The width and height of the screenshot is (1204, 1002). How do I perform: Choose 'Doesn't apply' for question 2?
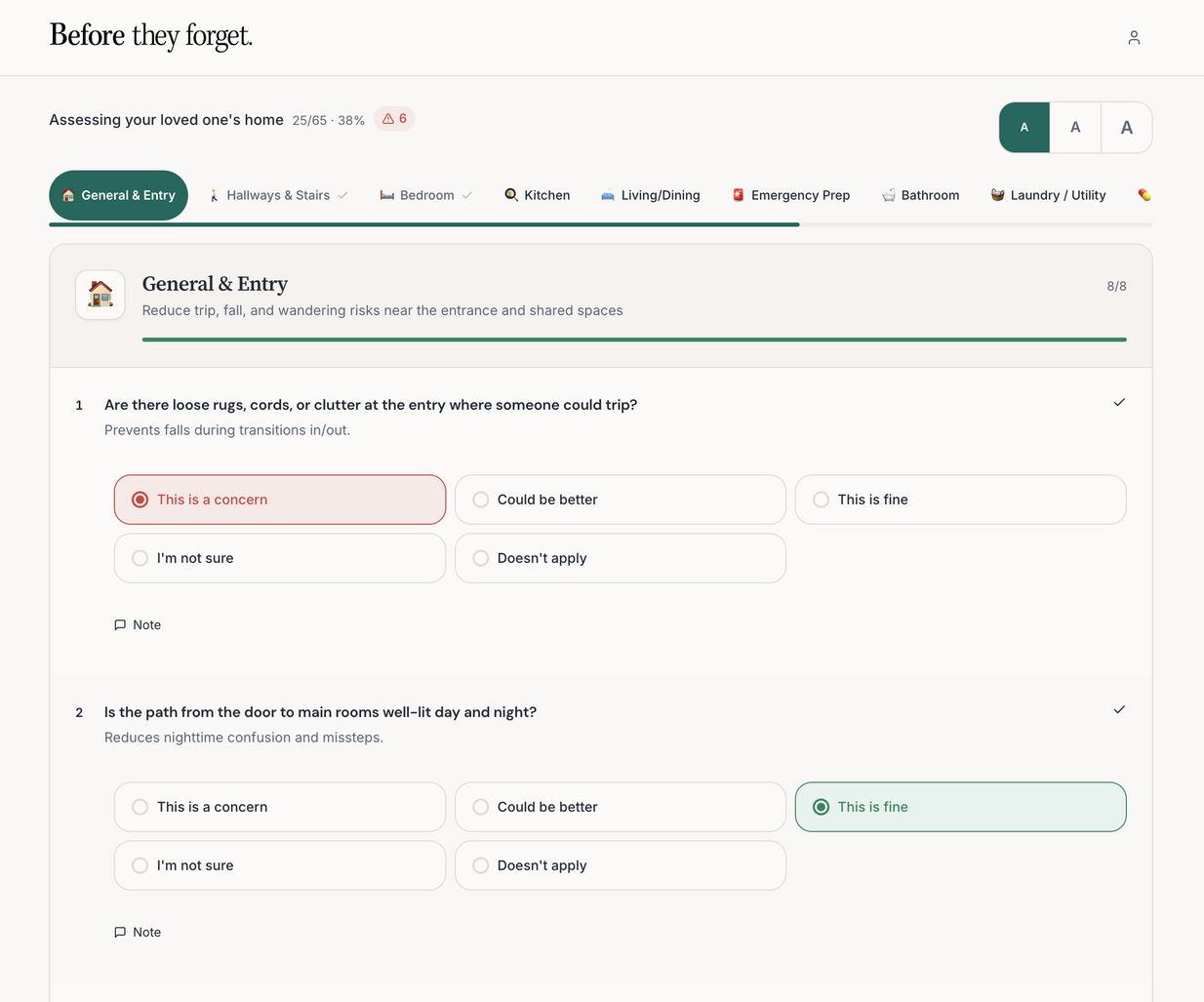pyautogui.click(x=620, y=865)
